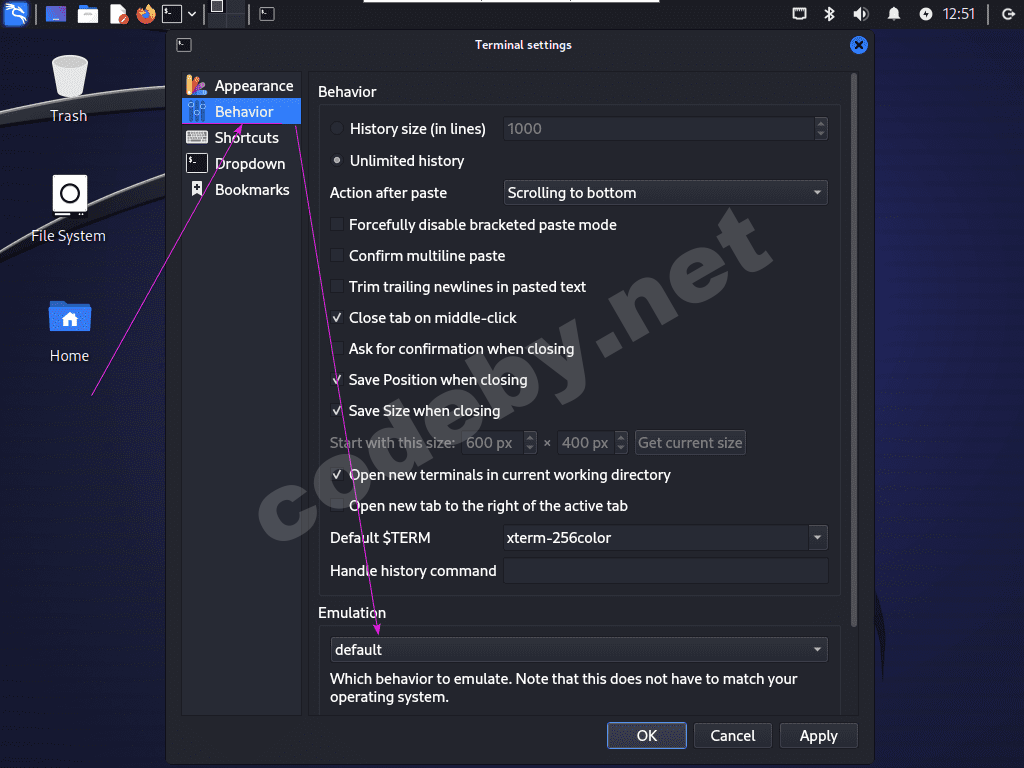Click the volume speaker icon
Image resolution: width=1024 pixels, height=768 pixels.
click(x=861, y=14)
